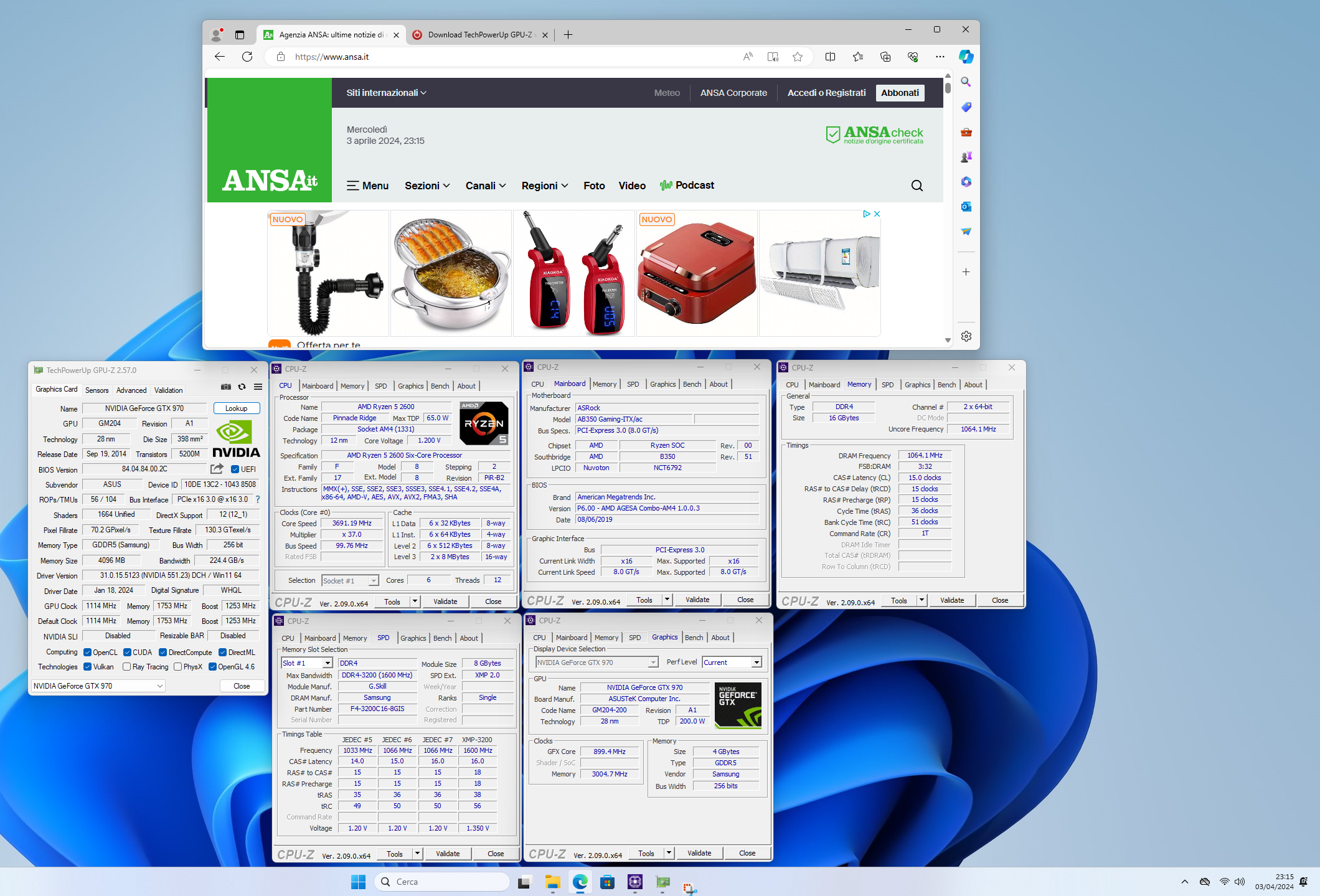Expand Siti internazionali dropdown on ANSA

[x=386, y=93]
